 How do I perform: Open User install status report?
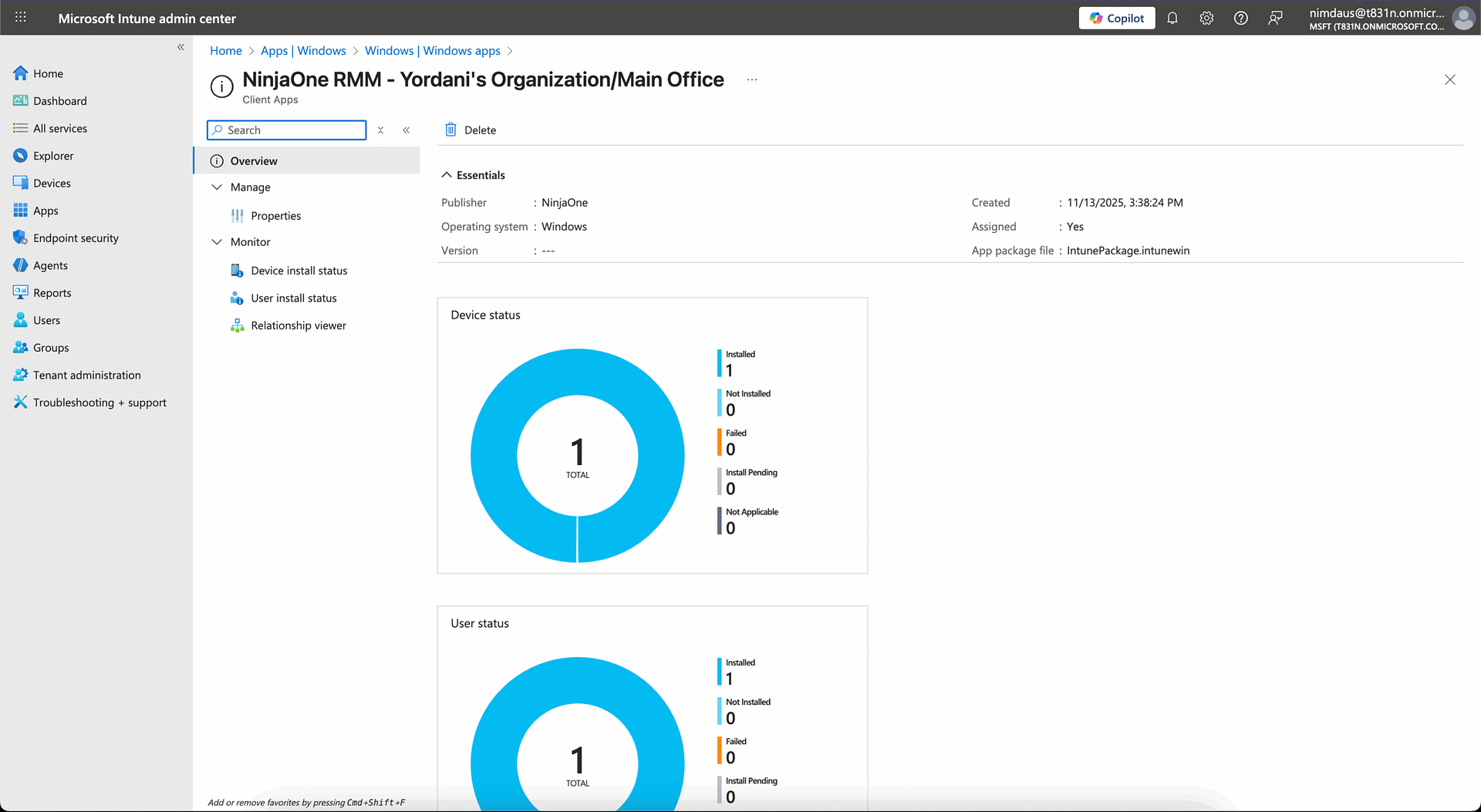tap(293, 298)
